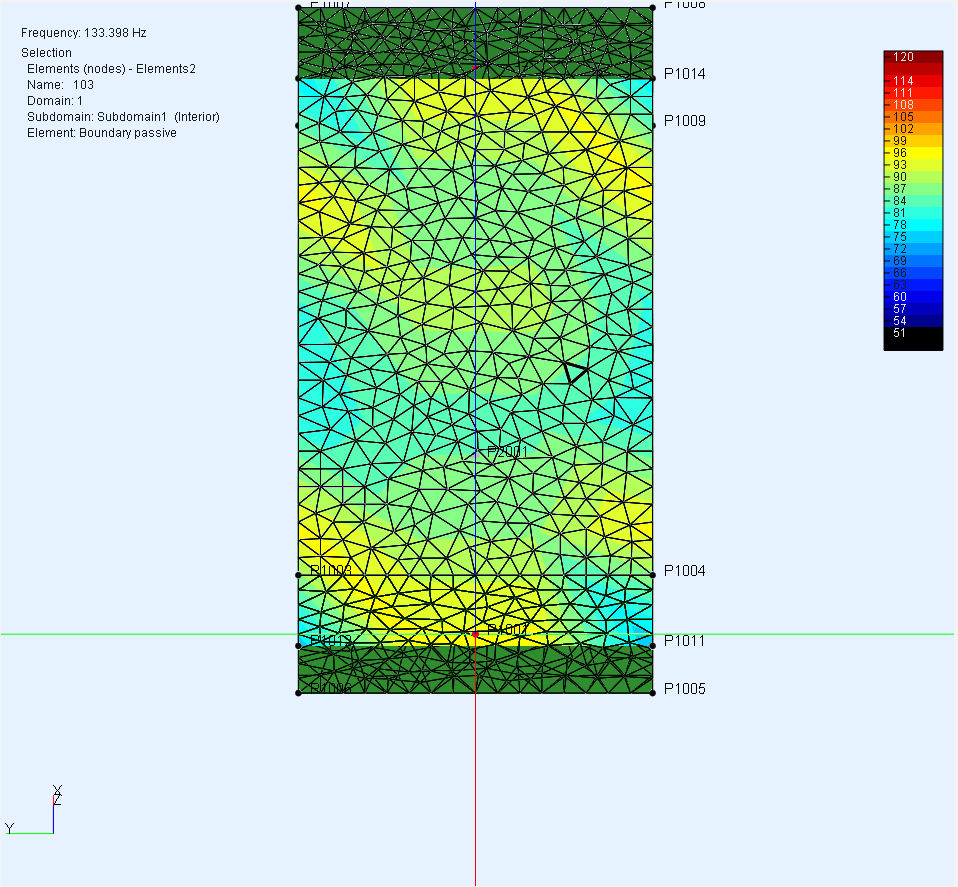Viewport: 958px width, 887px height.
Task: Click the P1004 point label
Action: point(685,571)
